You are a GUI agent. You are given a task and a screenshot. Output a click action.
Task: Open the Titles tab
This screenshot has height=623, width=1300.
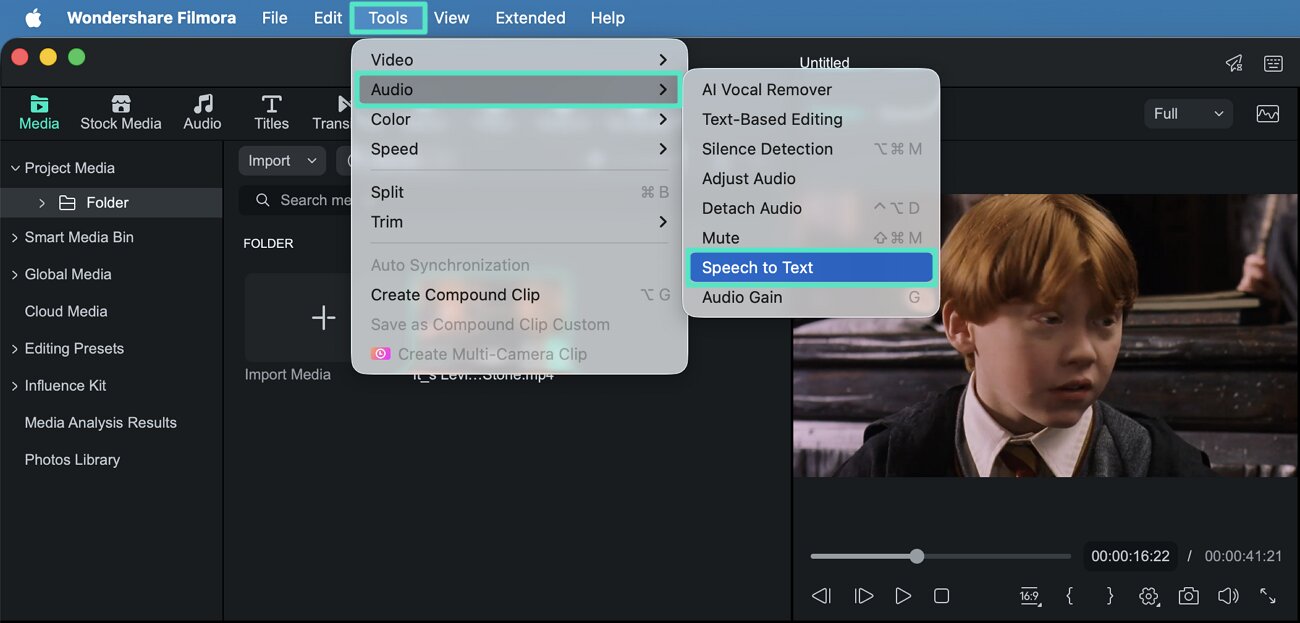pos(271,113)
